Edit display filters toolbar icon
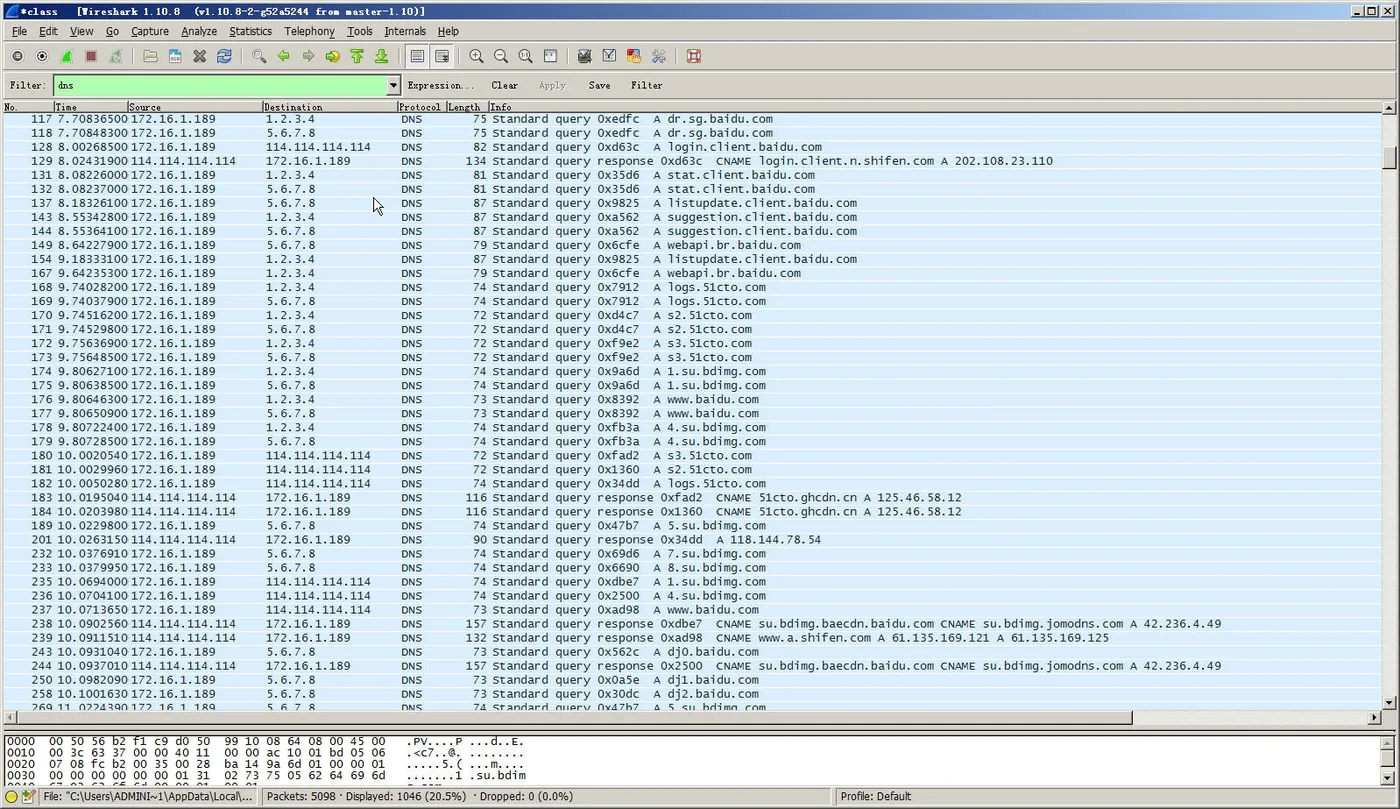 click(x=609, y=57)
